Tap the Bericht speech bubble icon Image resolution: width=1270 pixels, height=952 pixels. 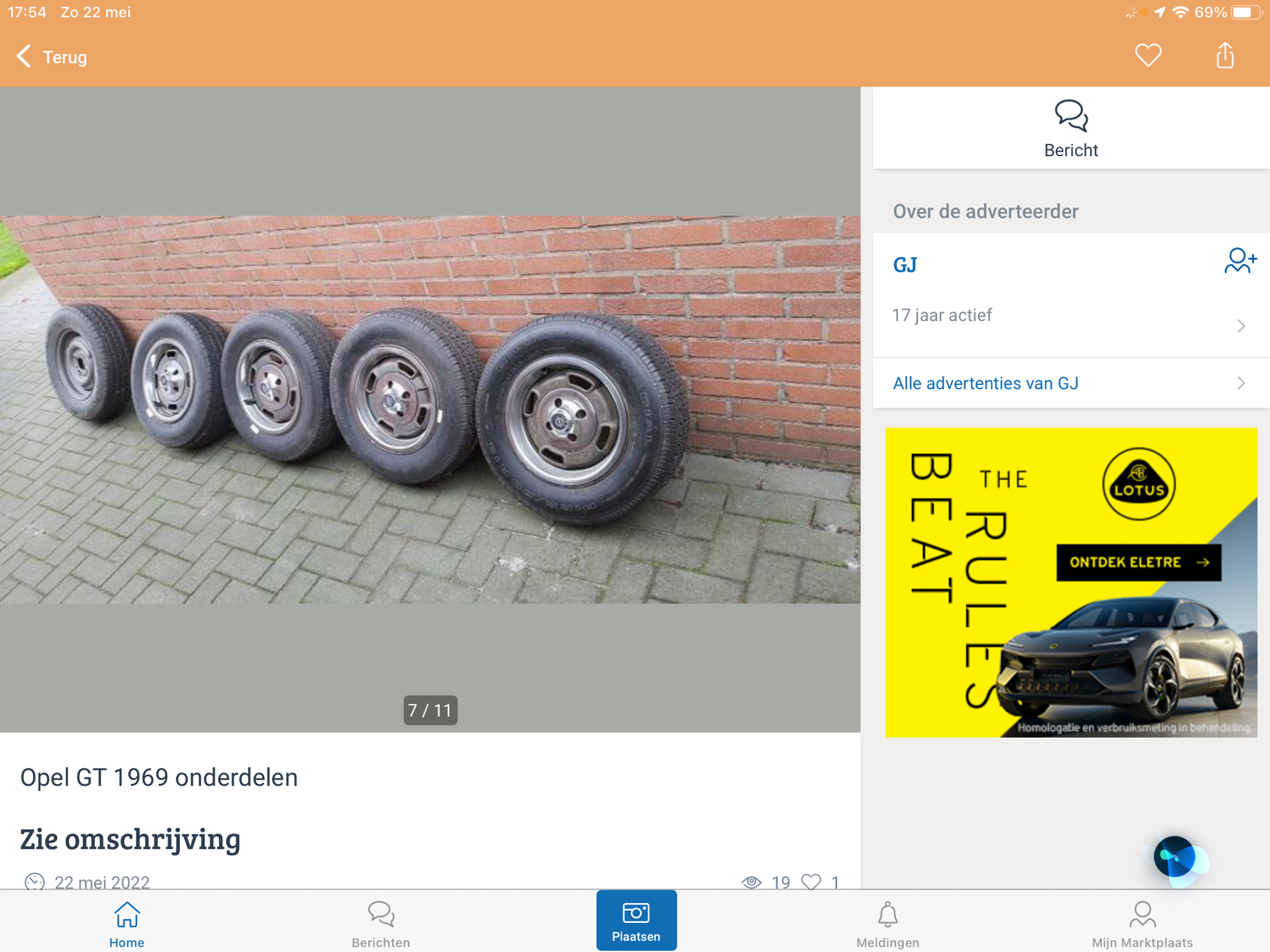1071,116
